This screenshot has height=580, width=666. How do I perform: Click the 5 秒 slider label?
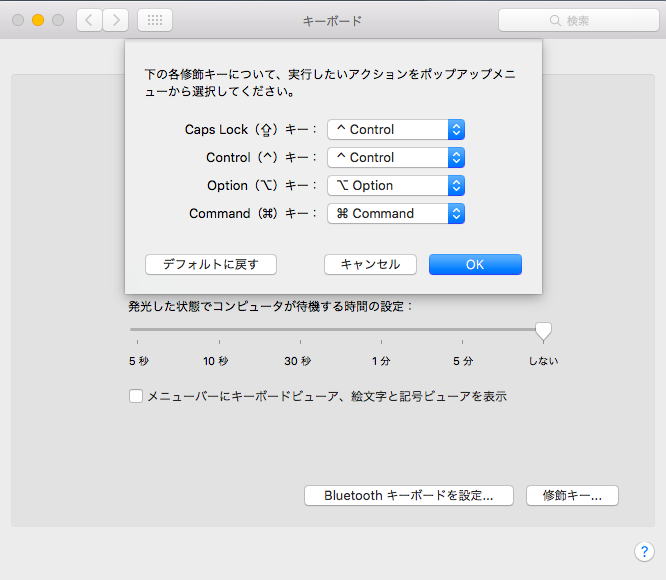(x=139, y=361)
